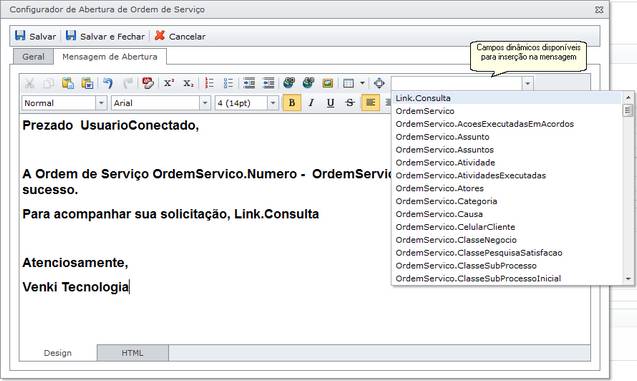
Task: Open the Normal paragraph style dropdown
Action: [101, 103]
